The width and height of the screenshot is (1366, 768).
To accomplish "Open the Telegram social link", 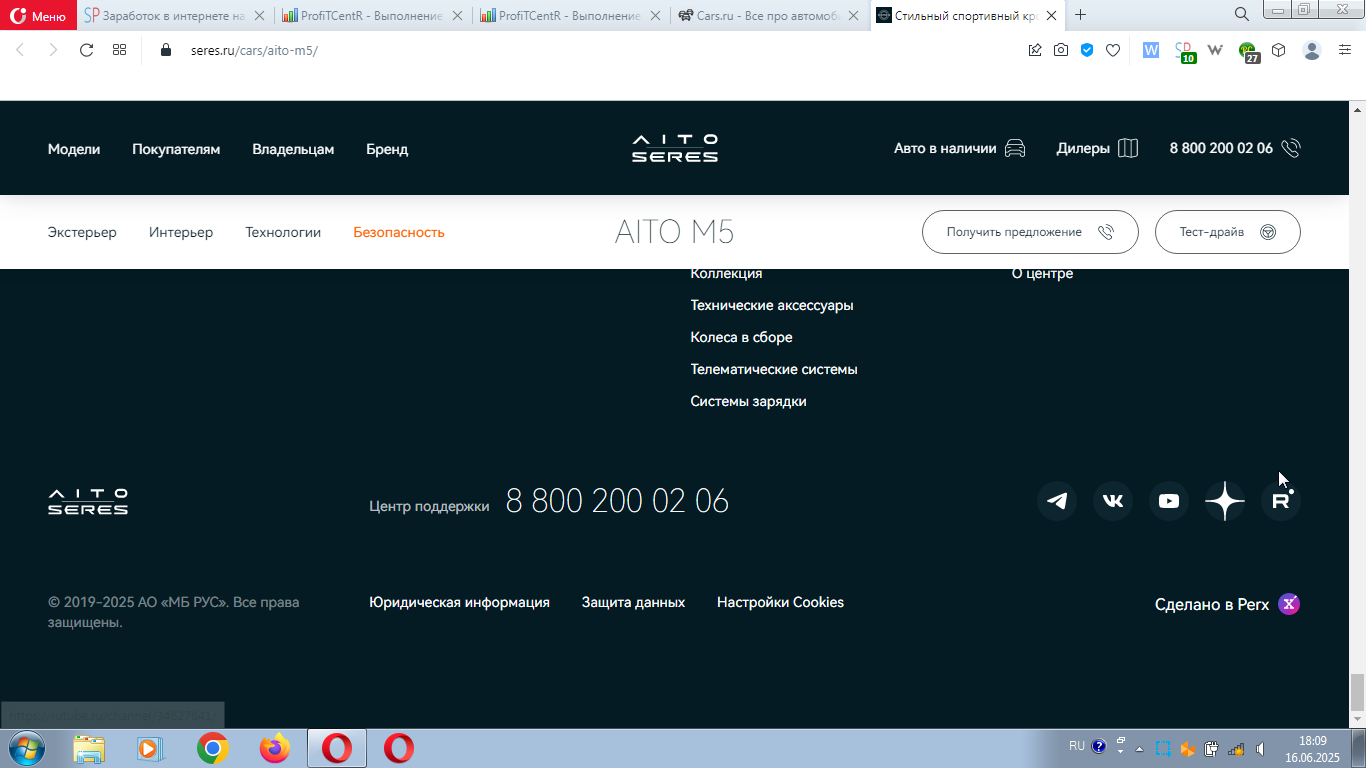I will (x=1057, y=501).
